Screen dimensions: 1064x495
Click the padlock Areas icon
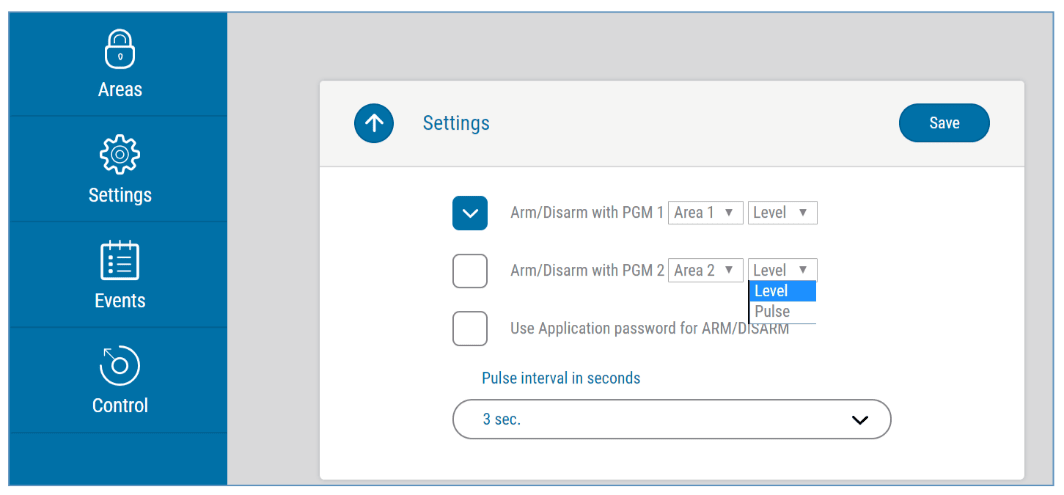[120, 48]
